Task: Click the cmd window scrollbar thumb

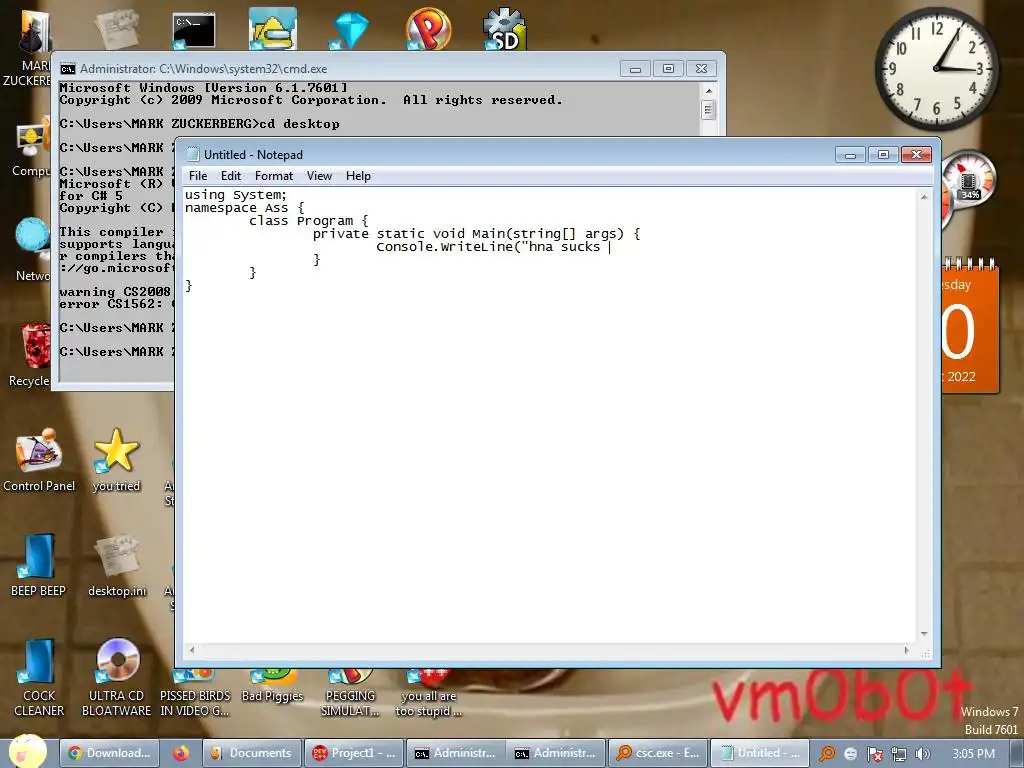Action: pos(709,109)
